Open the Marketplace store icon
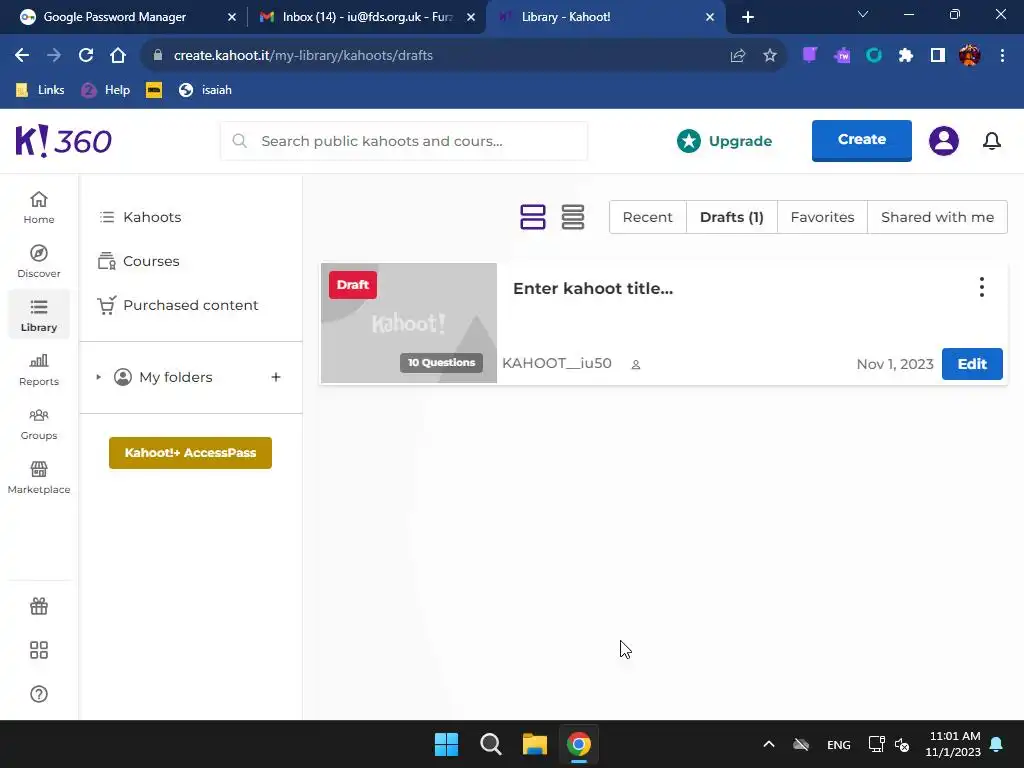 (x=39, y=469)
